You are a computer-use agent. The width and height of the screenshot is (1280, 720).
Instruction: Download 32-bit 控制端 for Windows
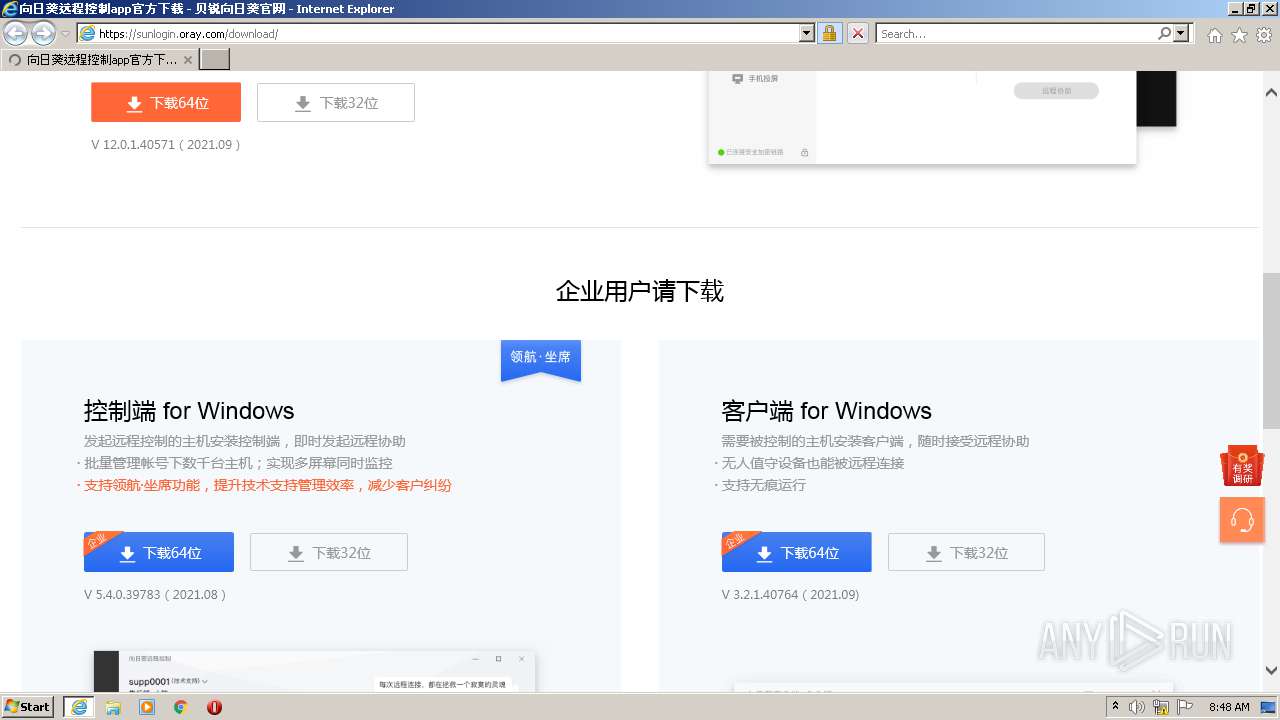click(x=329, y=552)
